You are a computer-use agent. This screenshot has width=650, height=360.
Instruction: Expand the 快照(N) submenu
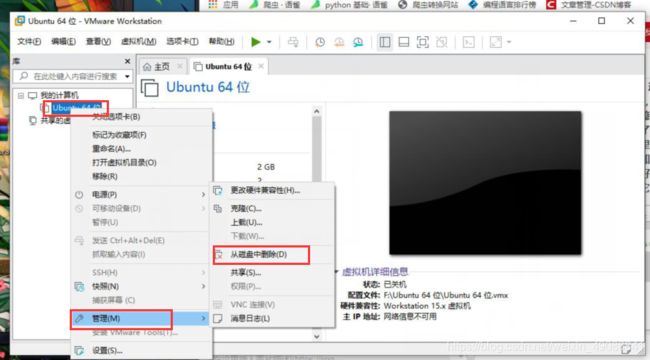coord(141,286)
